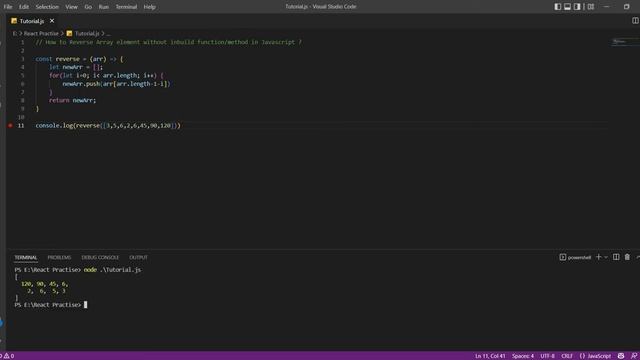Toggle the bottom panel layout icon
640x360 pixels.
[567, 7]
